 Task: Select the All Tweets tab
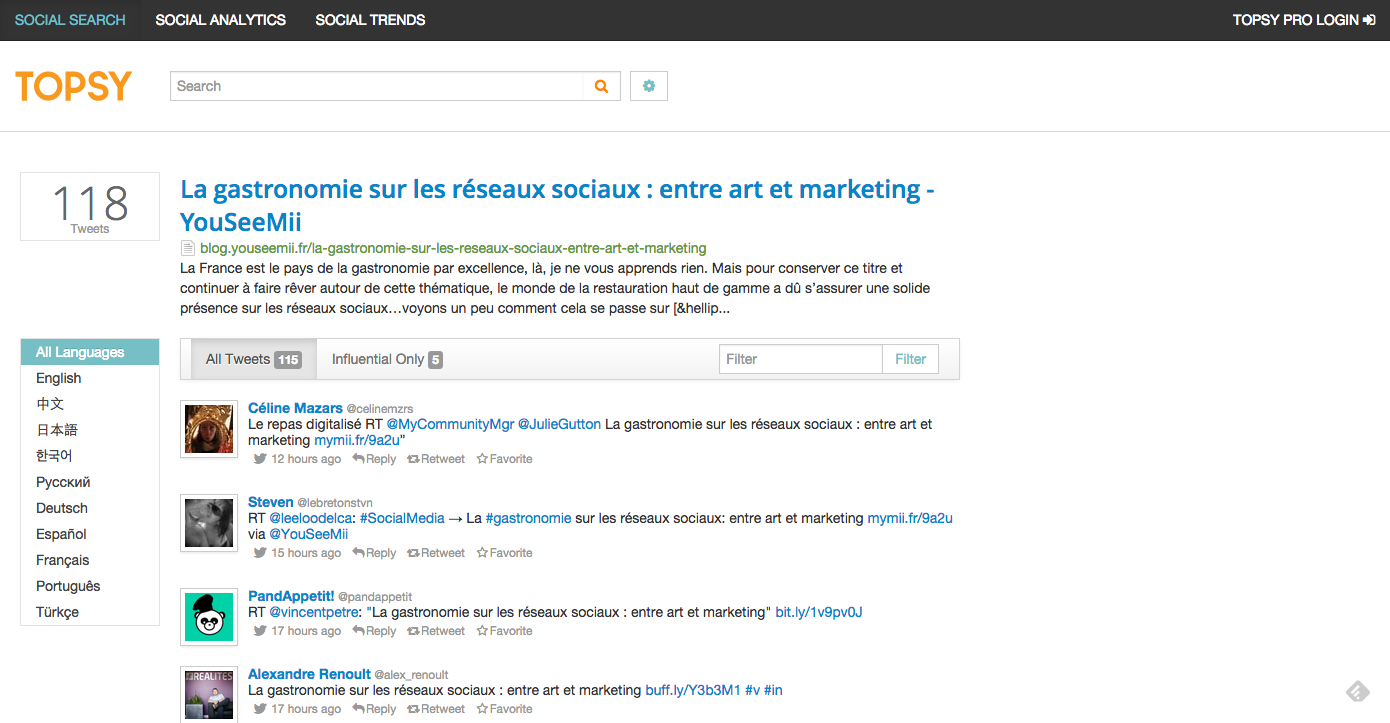point(253,359)
